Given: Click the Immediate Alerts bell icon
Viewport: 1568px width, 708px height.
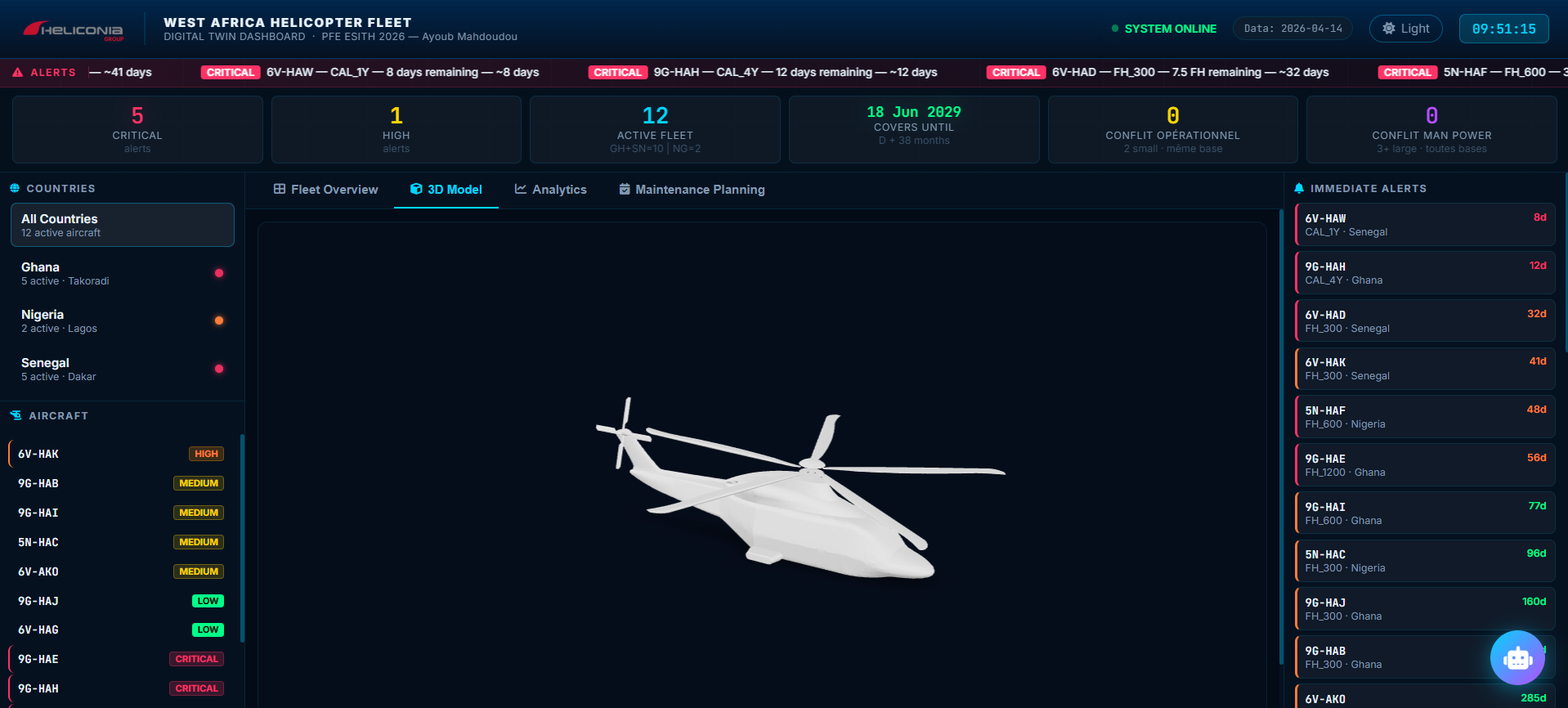Looking at the screenshot, I should 1299,188.
